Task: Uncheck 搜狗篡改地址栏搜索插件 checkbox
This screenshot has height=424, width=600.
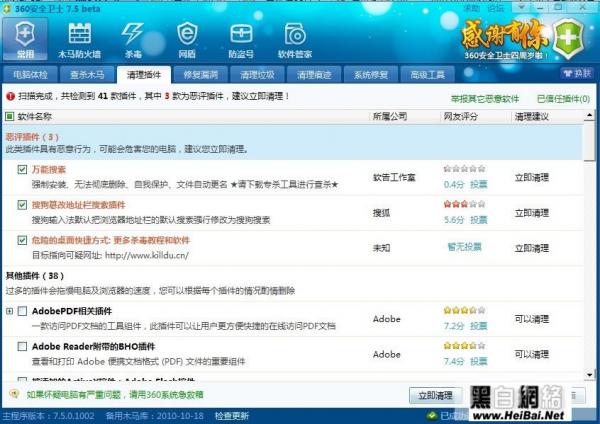Action: point(22,205)
